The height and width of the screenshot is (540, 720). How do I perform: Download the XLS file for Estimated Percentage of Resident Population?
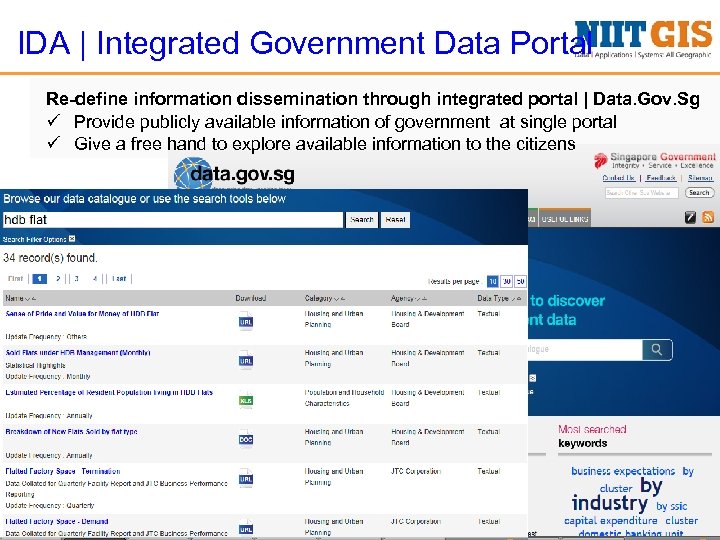pyautogui.click(x=246, y=400)
